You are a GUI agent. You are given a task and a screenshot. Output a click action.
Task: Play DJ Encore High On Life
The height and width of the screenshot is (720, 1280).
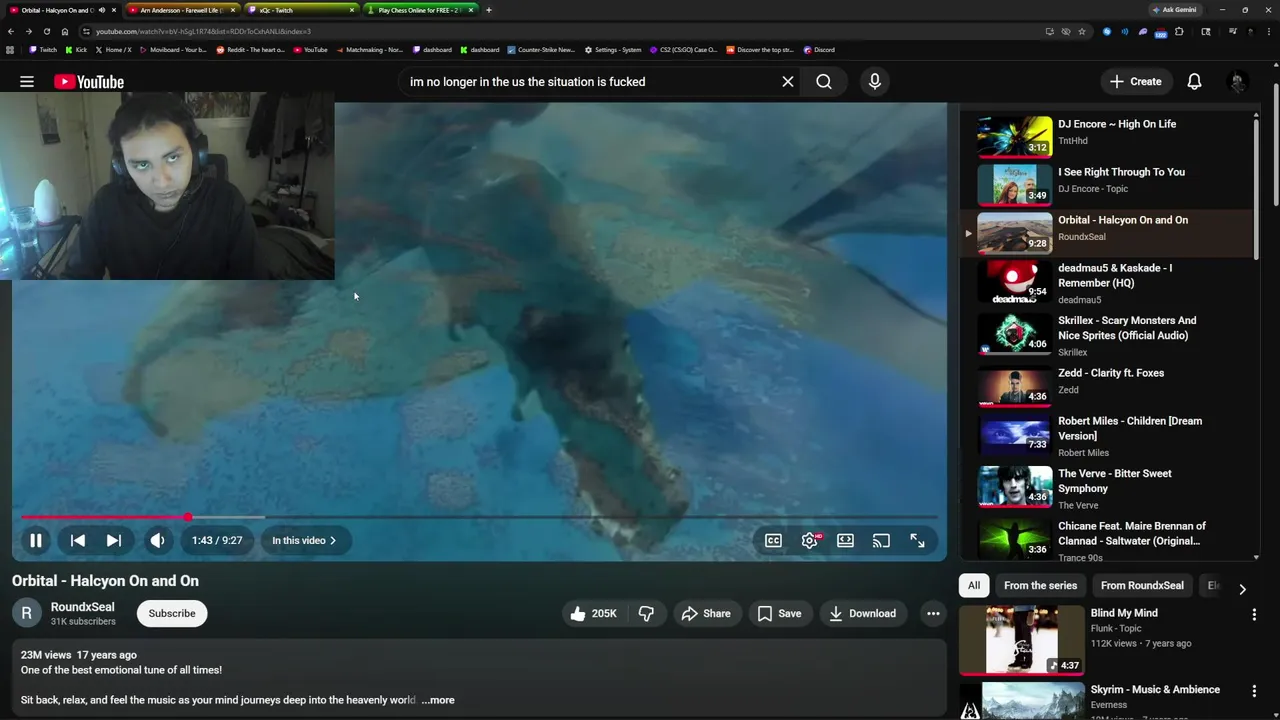click(1105, 136)
